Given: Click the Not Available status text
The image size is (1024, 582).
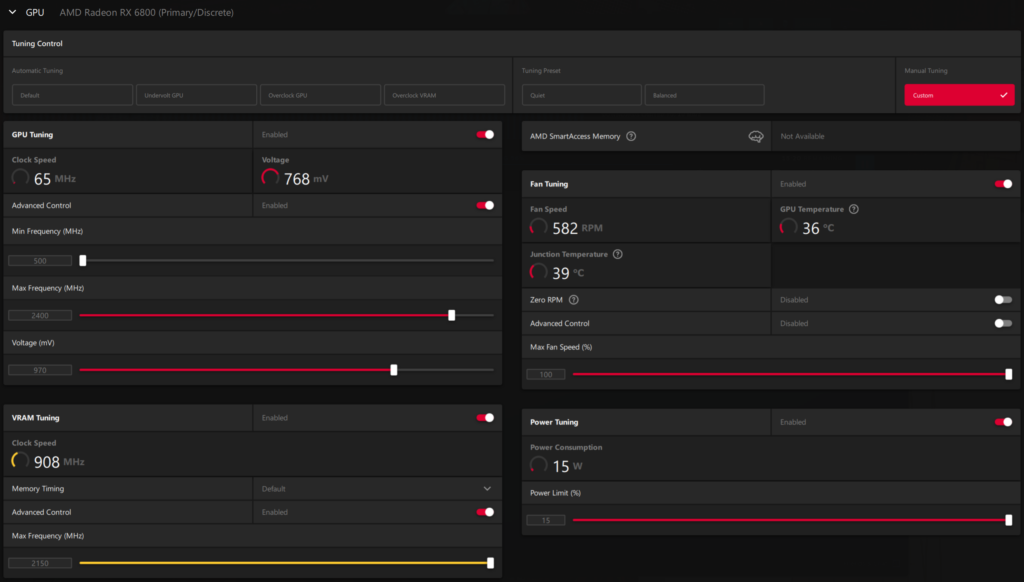Looking at the screenshot, I should tap(803, 137).
